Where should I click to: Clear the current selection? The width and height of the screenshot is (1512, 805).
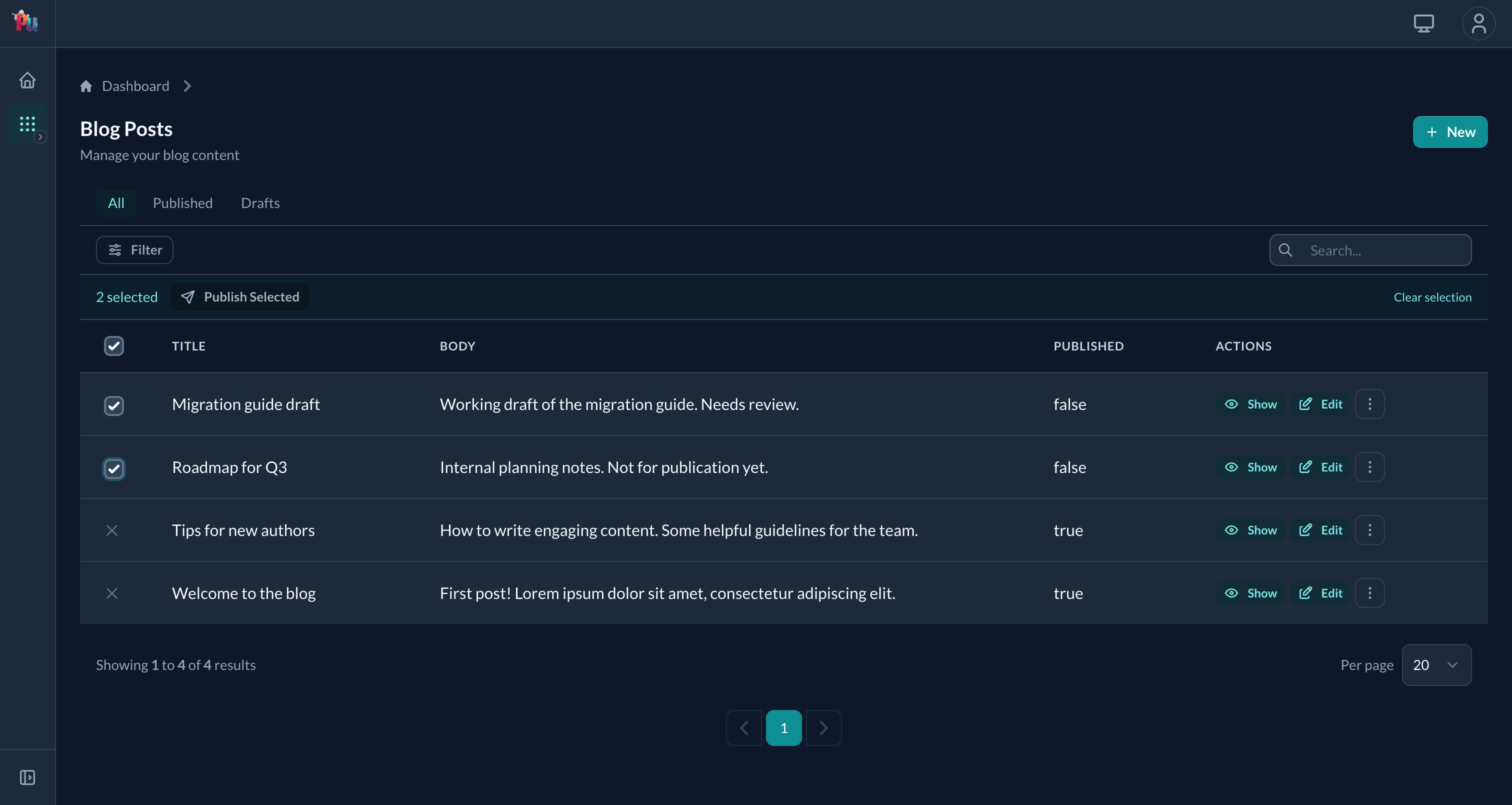coord(1432,297)
